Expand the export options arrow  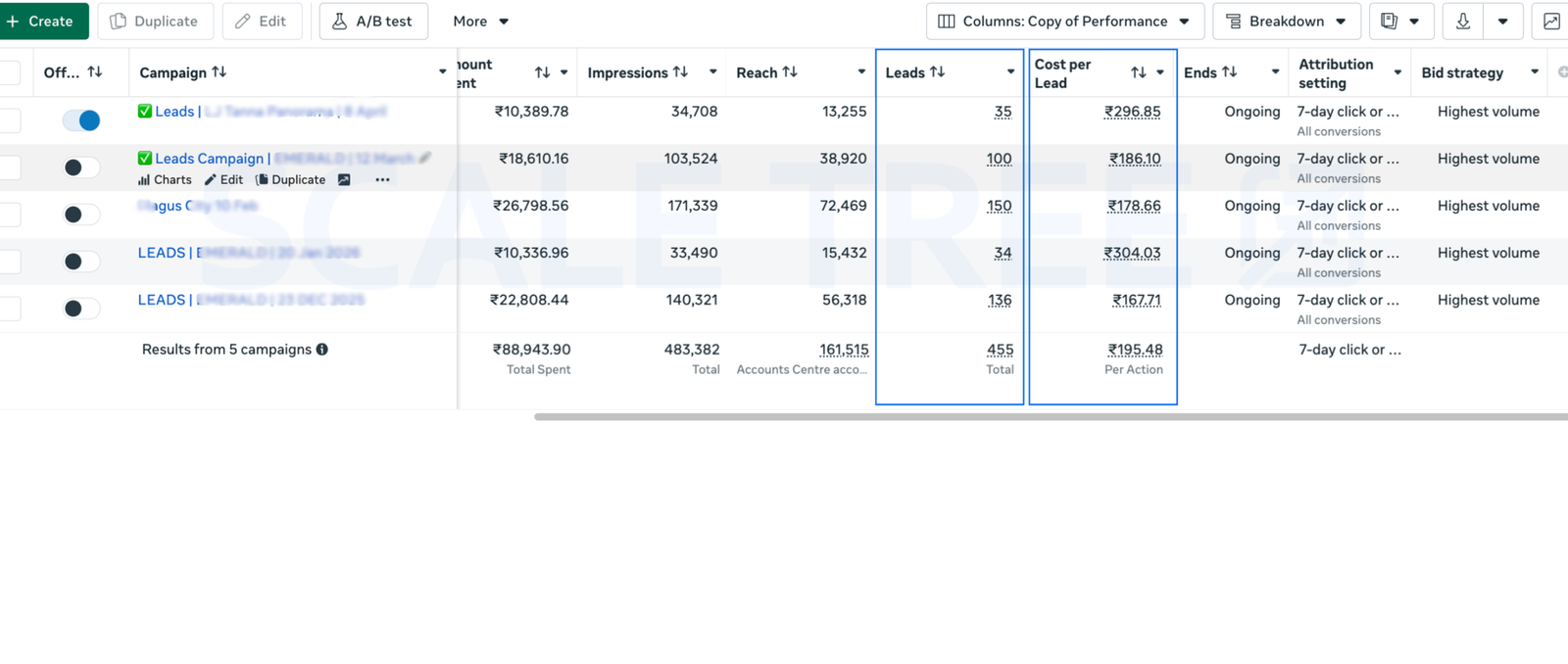pyautogui.click(x=1502, y=21)
